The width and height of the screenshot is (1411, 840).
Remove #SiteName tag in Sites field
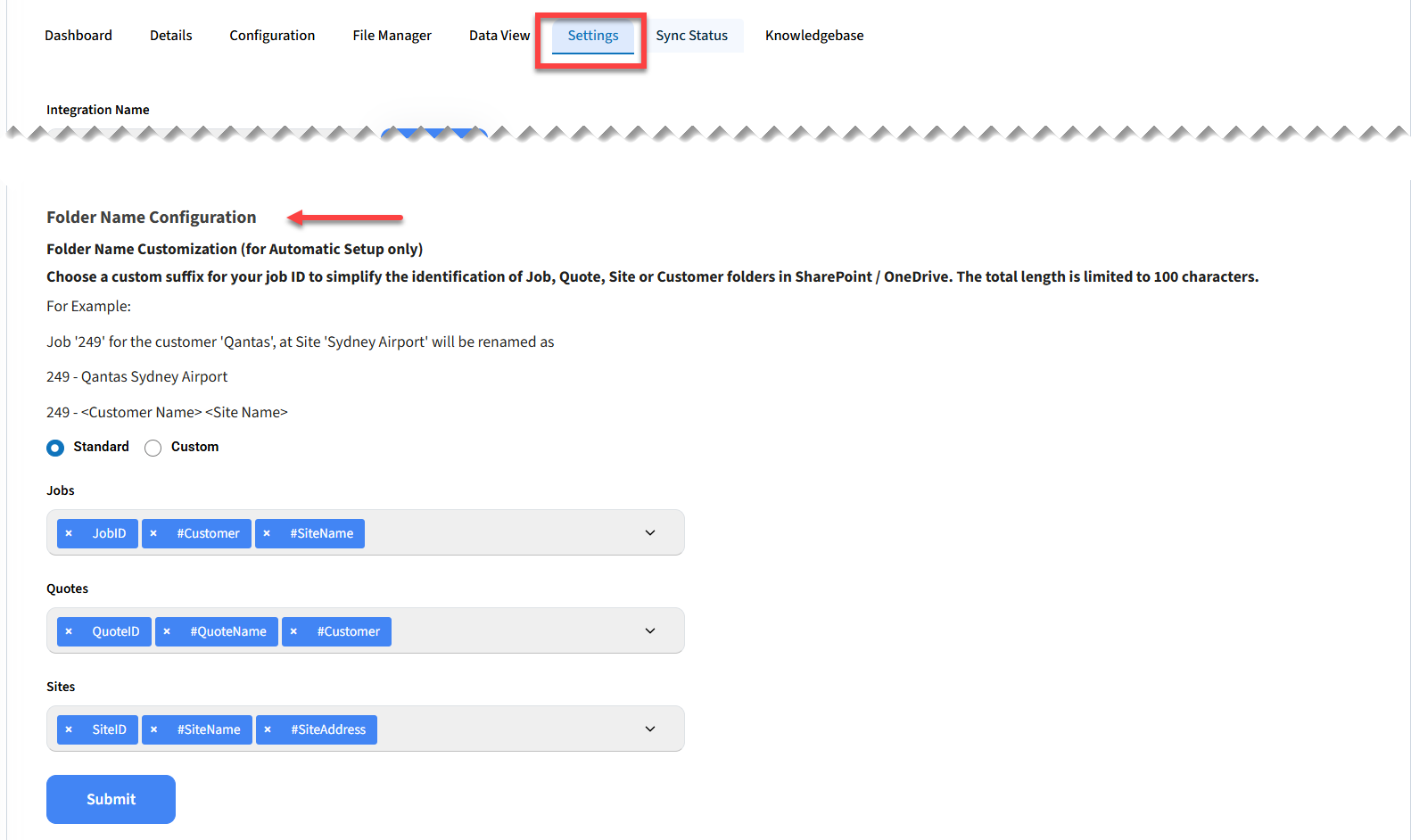(154, 729)
